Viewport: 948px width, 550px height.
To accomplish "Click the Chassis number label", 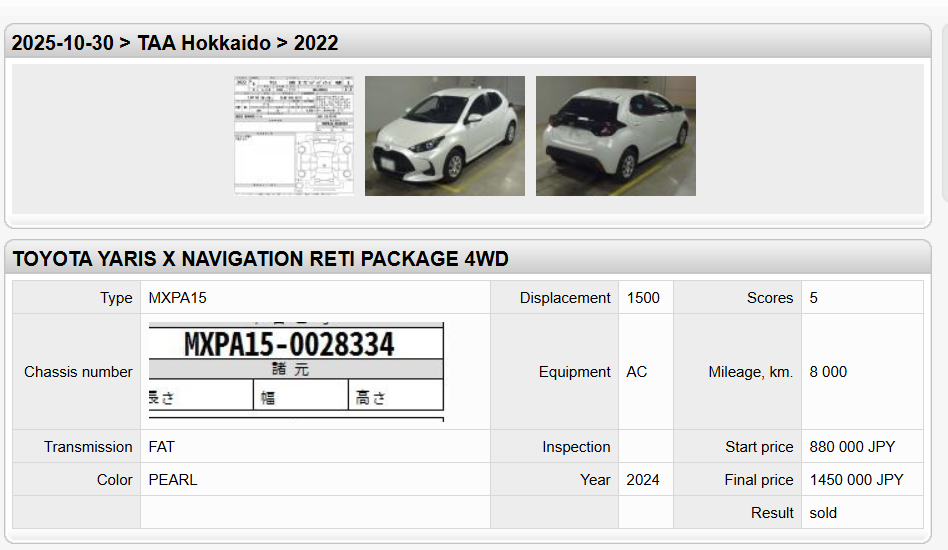I will pyautogui.click(x=78, y=372).
